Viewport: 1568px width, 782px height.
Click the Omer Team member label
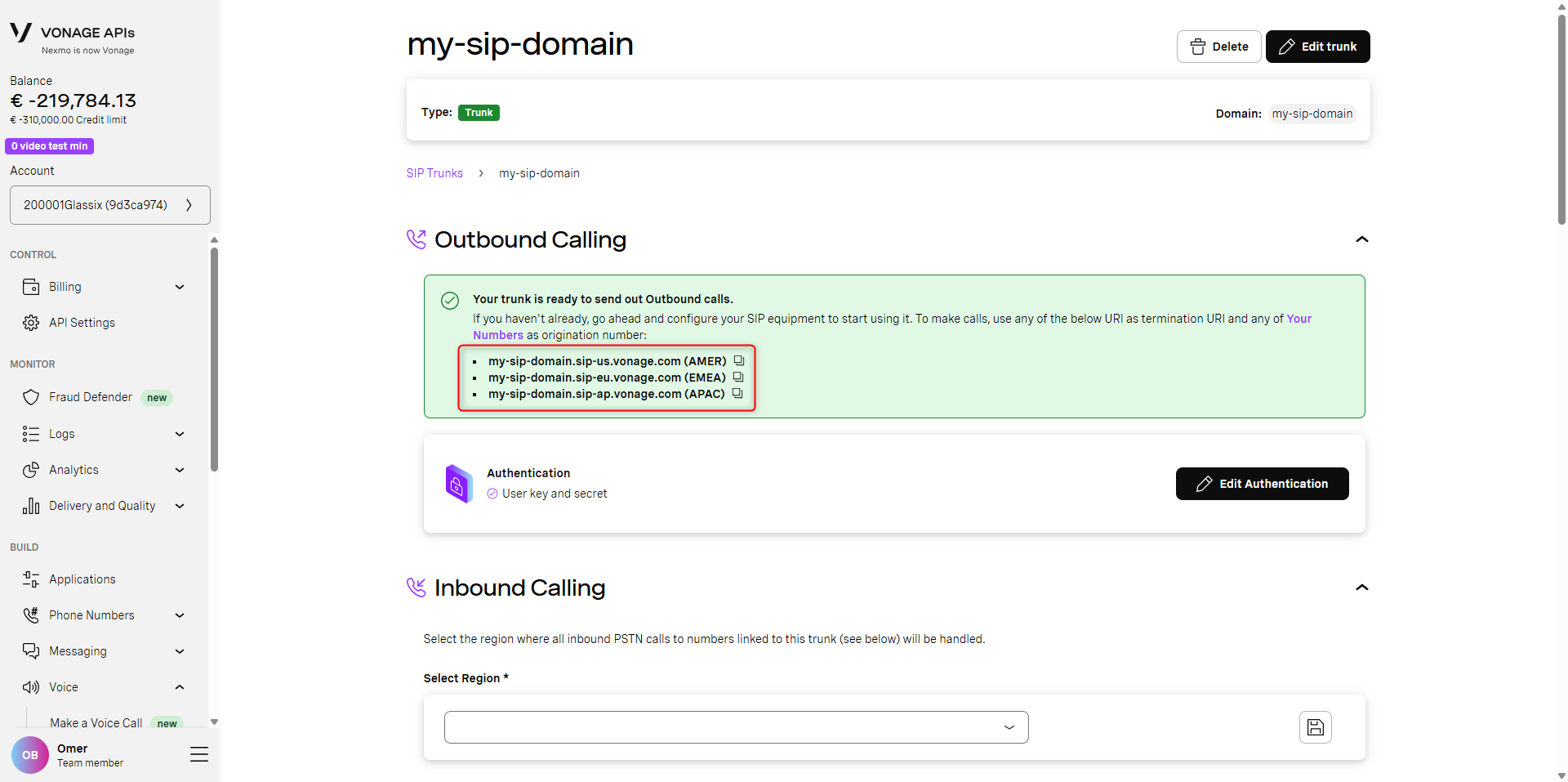tap(90, 755)
